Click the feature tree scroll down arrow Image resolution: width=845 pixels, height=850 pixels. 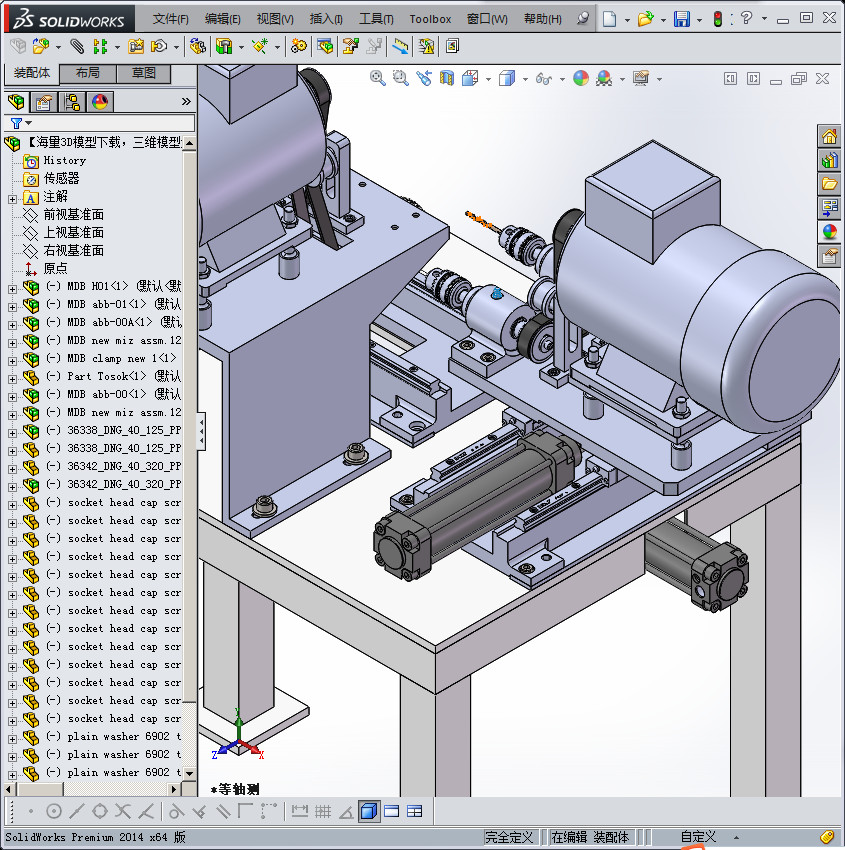(x=189, y=774)
